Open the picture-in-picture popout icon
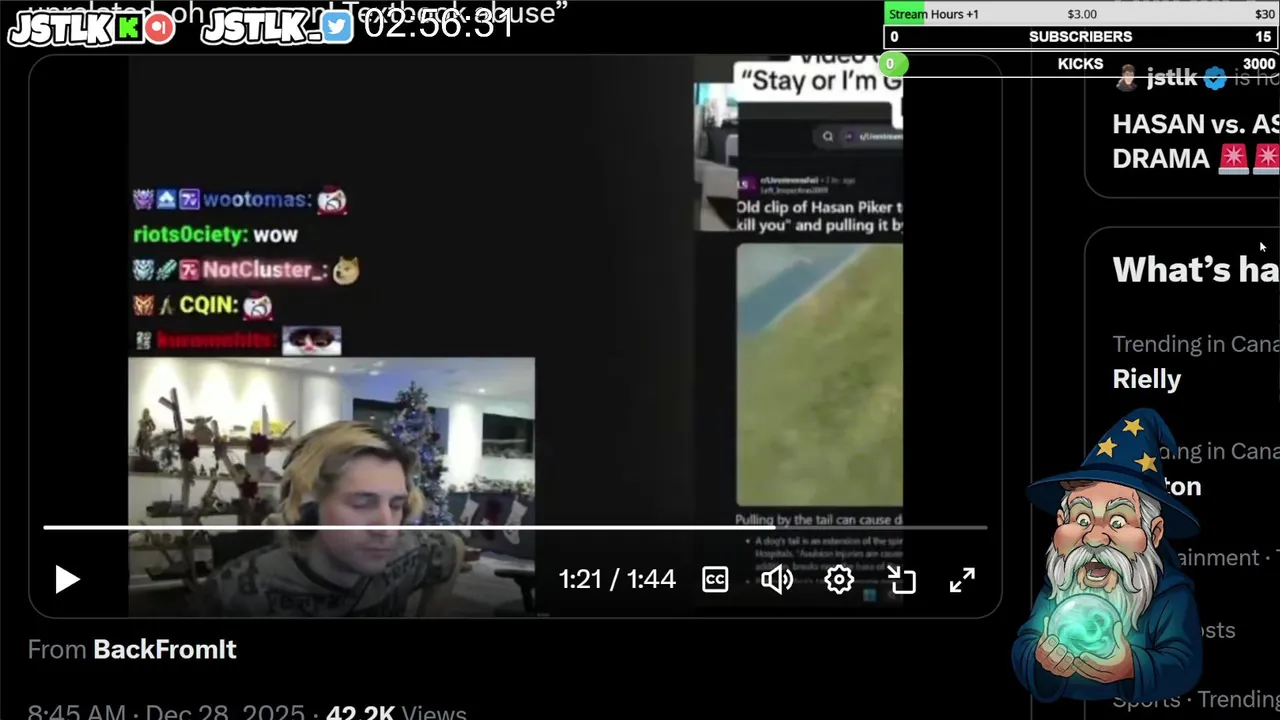The width and height of the screenshot is (1280, 720). pyautogui.click(x=902, y=580)
